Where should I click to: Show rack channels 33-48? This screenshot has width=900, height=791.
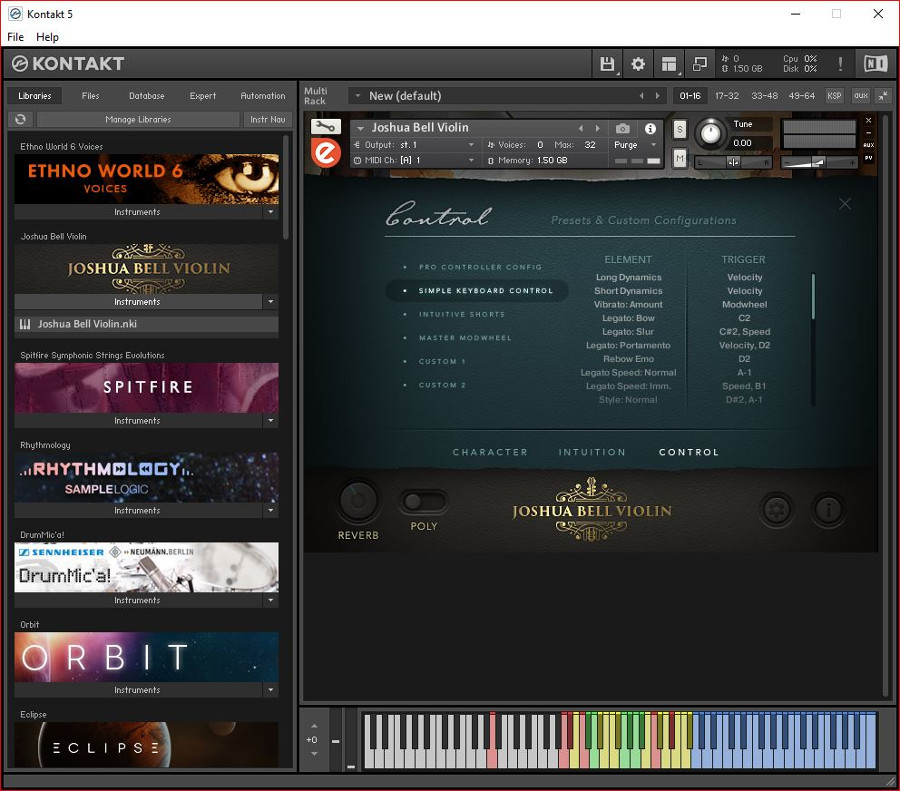[x=765, y=96]
